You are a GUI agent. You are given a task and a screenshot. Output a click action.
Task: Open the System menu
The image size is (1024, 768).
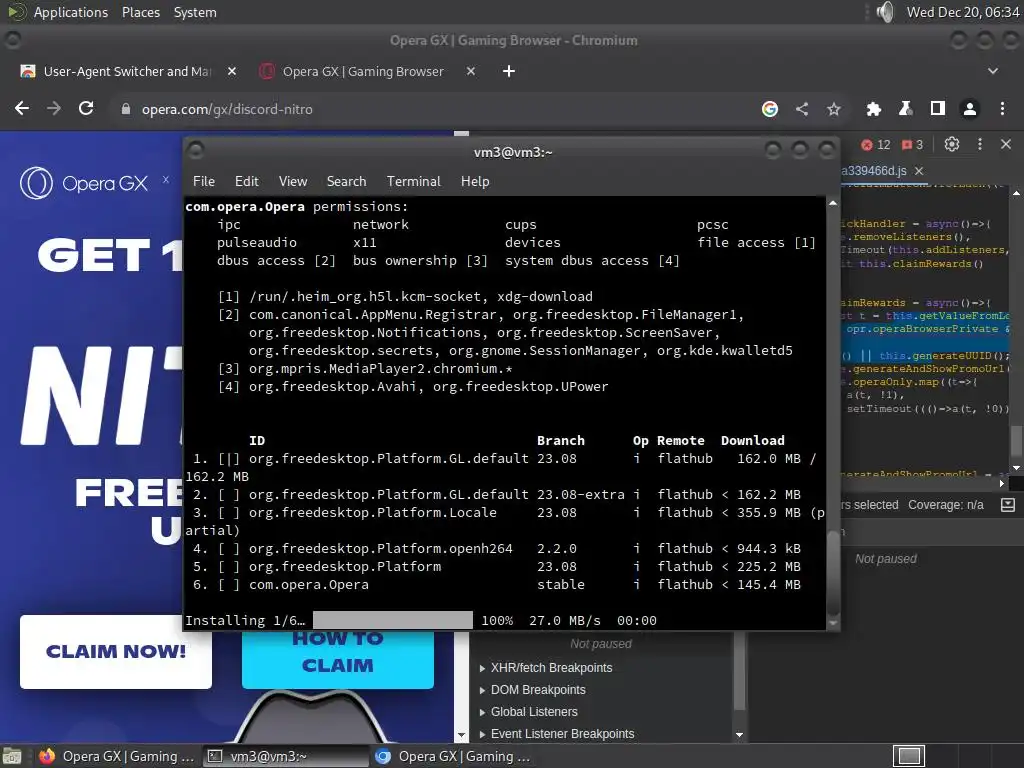point(195,12)
